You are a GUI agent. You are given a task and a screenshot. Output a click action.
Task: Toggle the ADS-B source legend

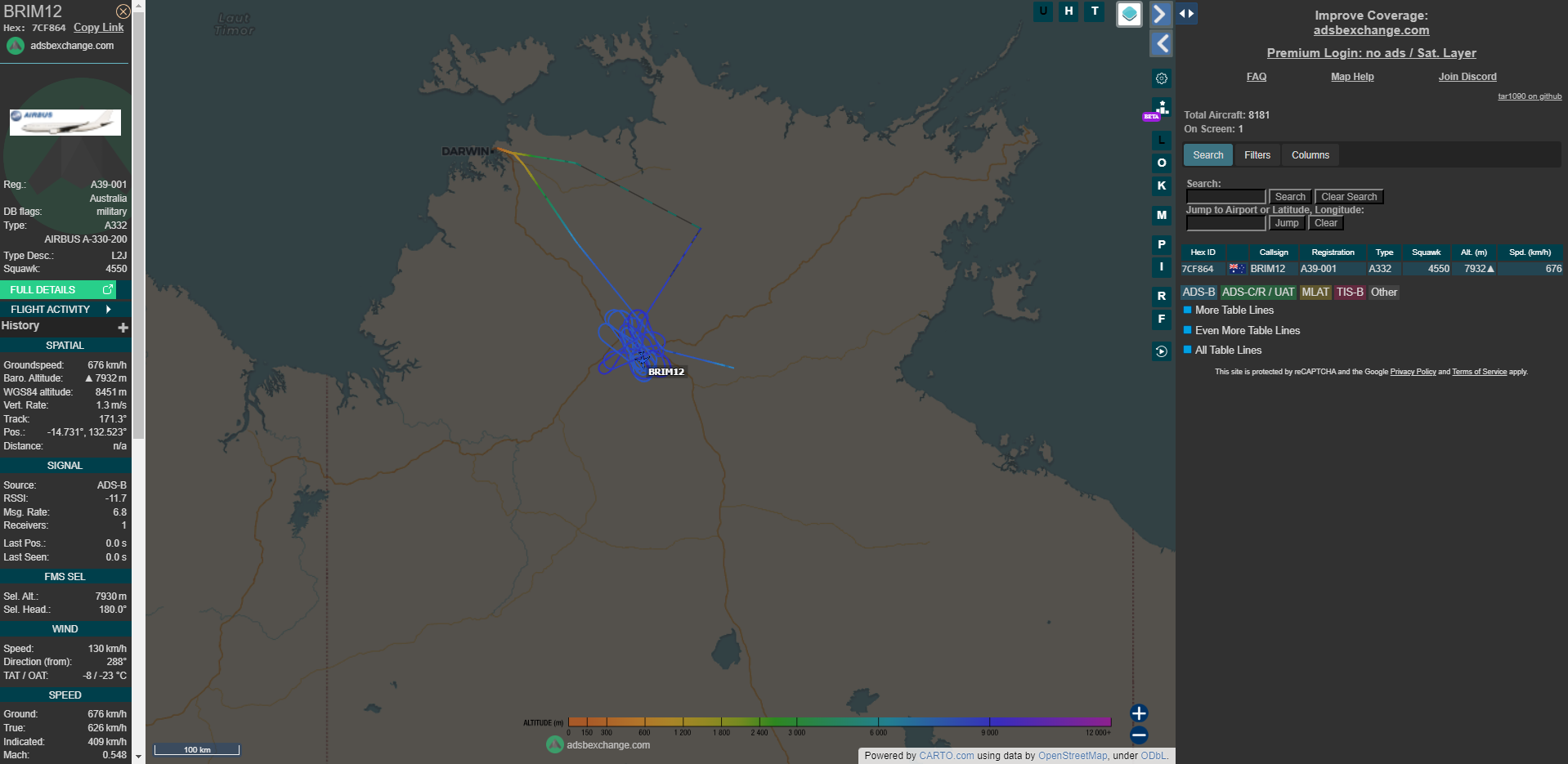(1198, 293)
